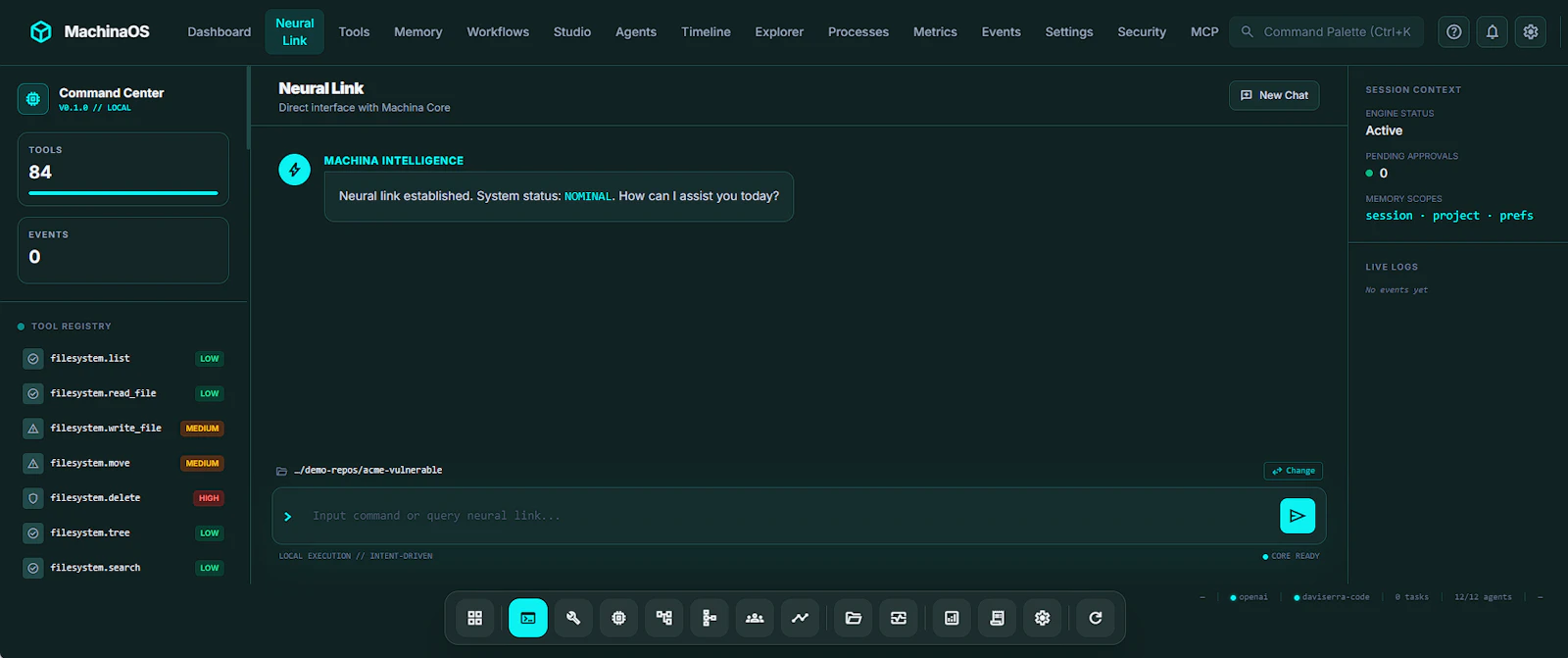Viewport: 1568px width, 658px height.
Task: Switch to the Memory tab
Action: 418,31
